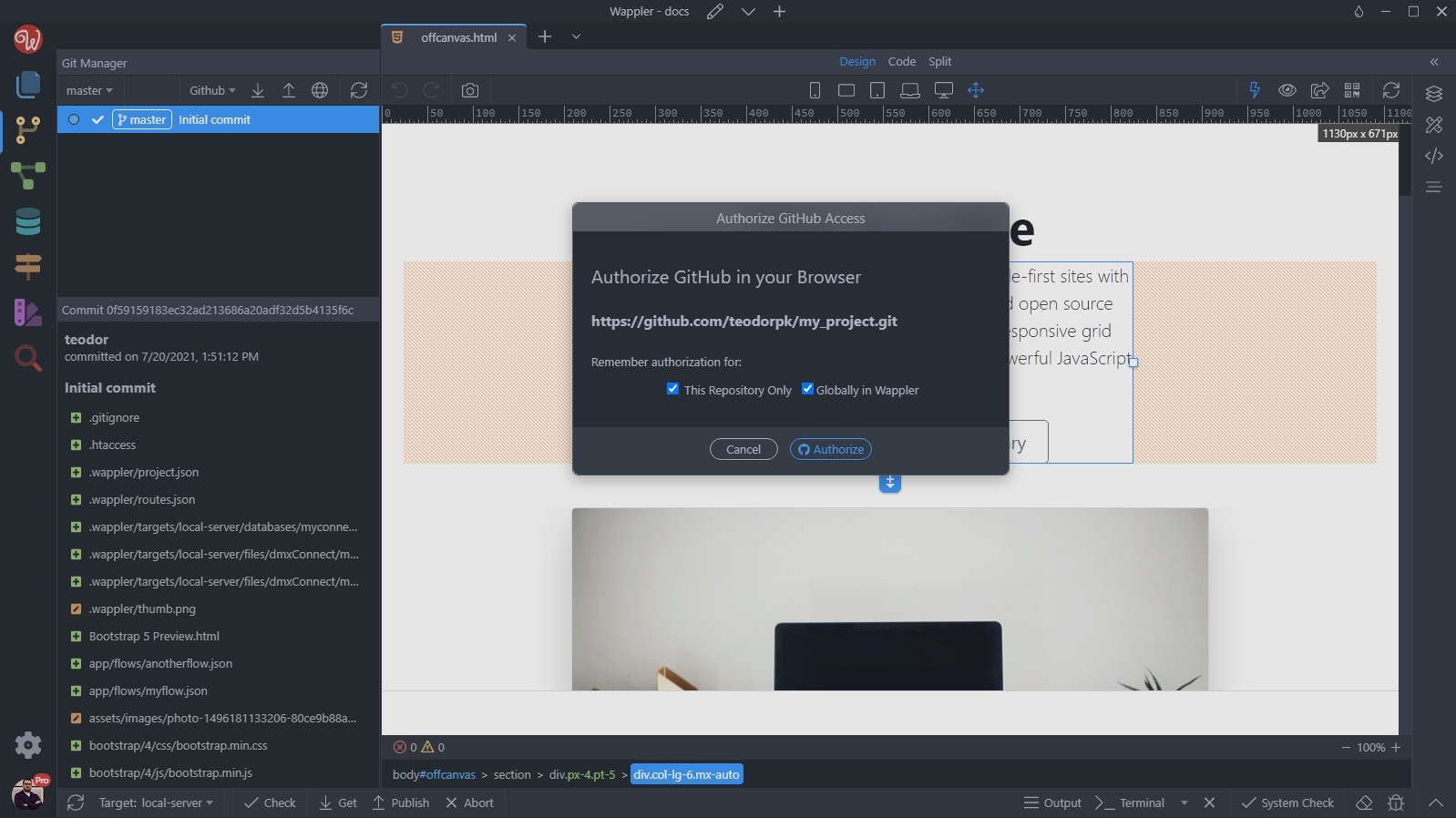Switch to Design view
Image resolution: width=1456 pixels, height=818 pixels.
857,61
